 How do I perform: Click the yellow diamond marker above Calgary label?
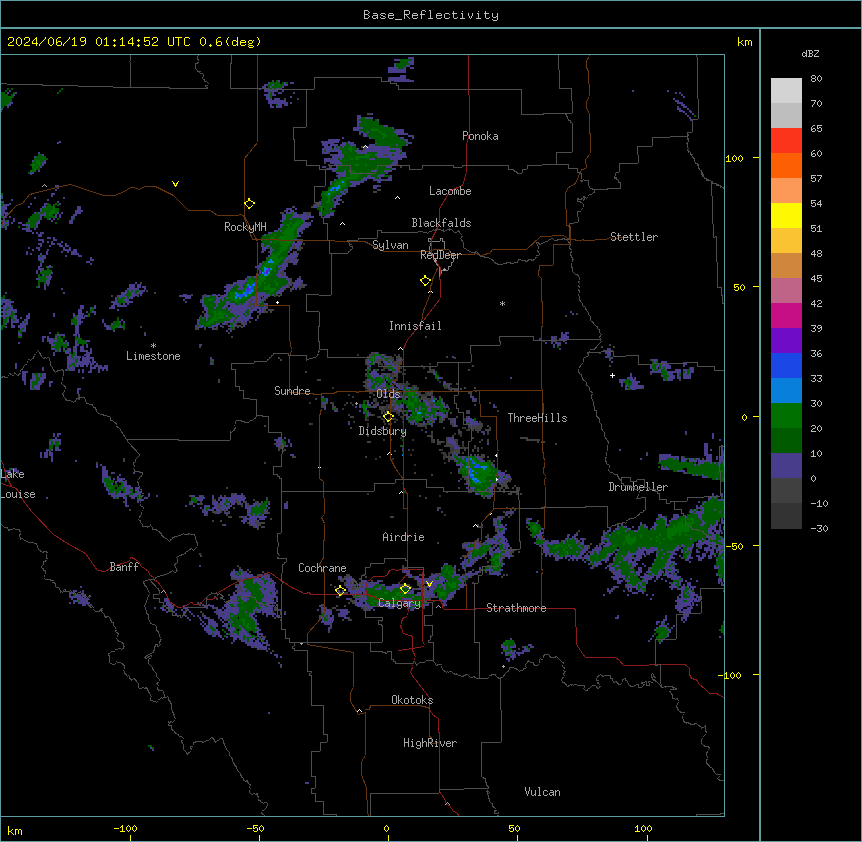point(405,589)
